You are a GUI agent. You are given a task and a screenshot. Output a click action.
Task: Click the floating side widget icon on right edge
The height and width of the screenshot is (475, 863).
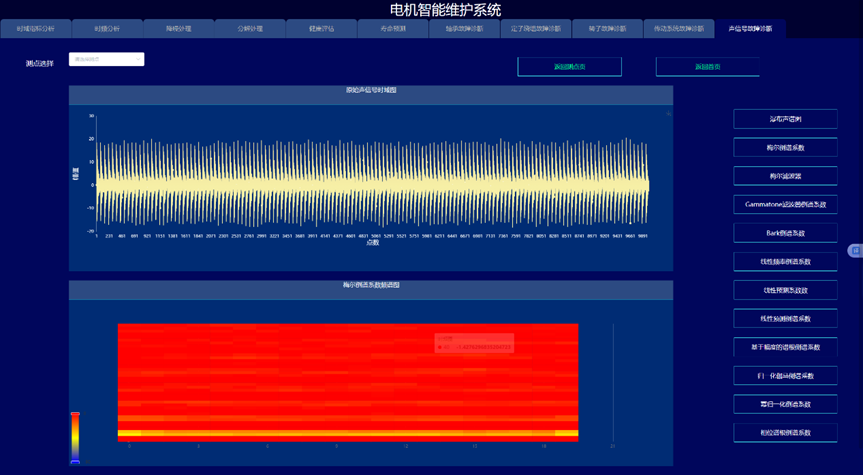click(855, 250)
